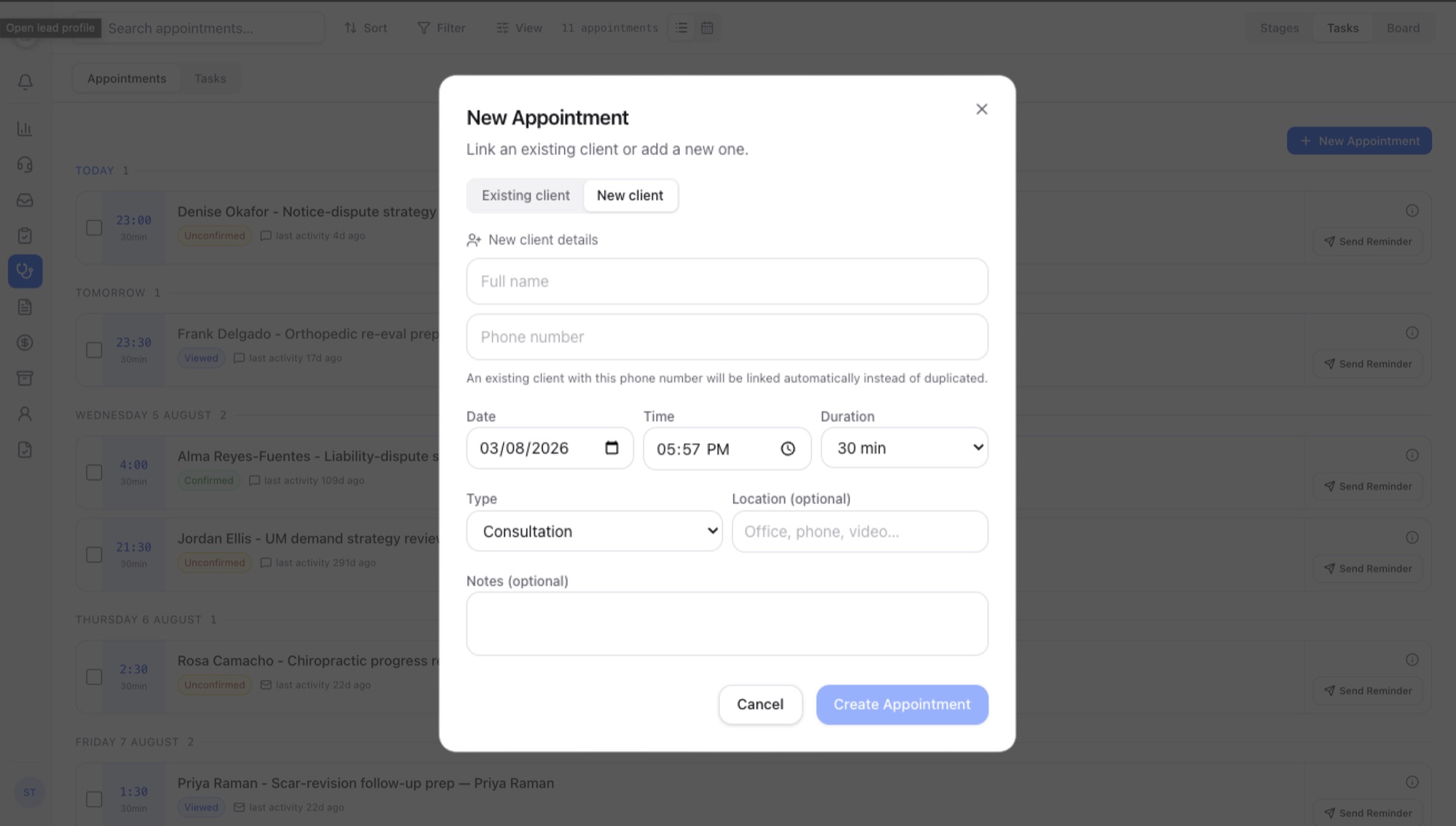Send reminder for Rosa Camacho appointment
Image resolution: width=1456 pixels, height=826 pixels.
pyautogui.click(x=1368, y=691)
